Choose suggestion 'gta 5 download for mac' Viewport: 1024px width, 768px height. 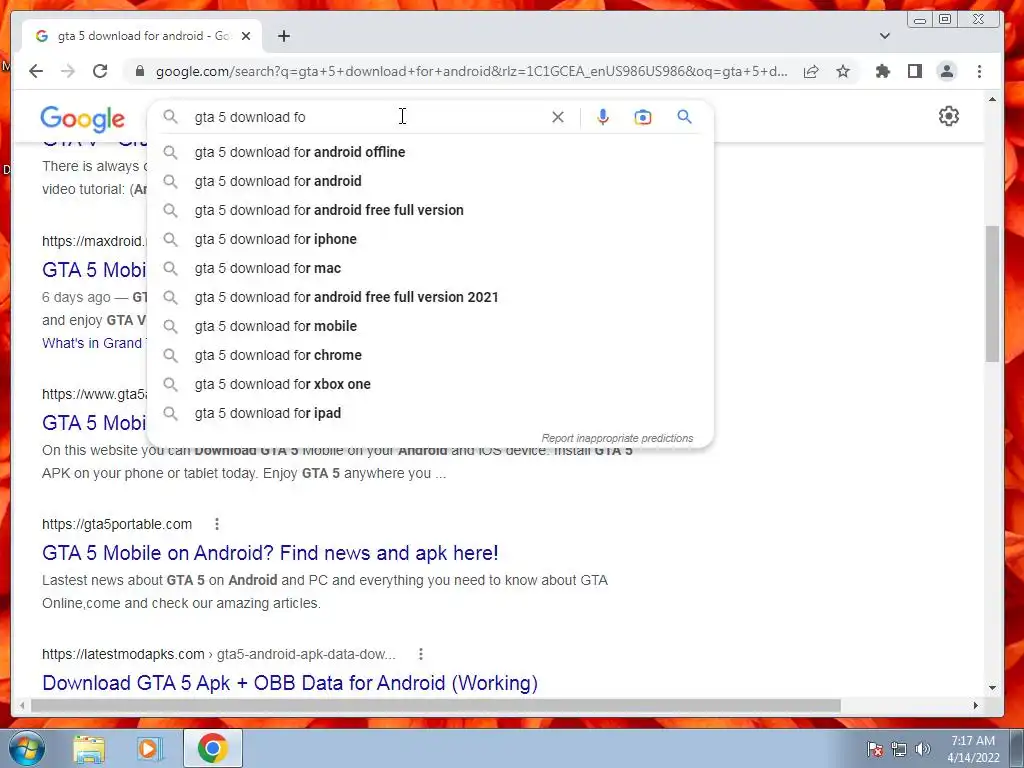pyautogui.click(x=430, y=268)
